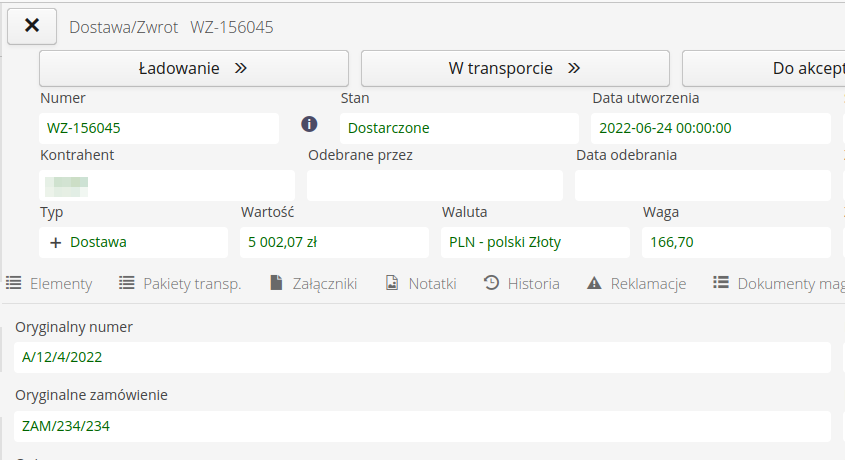Viewport: 845px width, 460px height.
Task: Click the Data utworzenia label
Action: [x=646, y=98]
